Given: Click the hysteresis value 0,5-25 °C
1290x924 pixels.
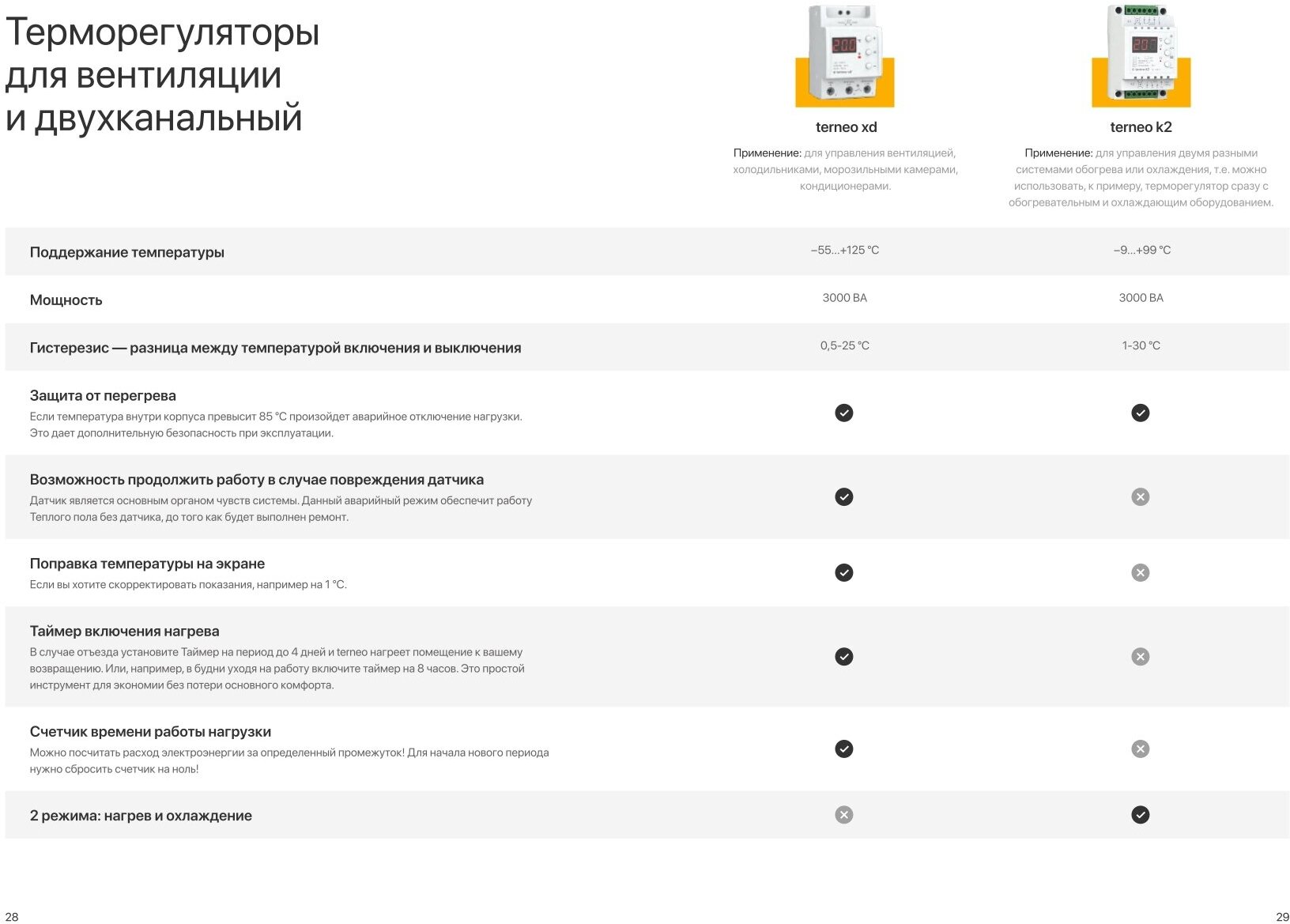Looking at the screenshot, I should [x=844, y=345].
